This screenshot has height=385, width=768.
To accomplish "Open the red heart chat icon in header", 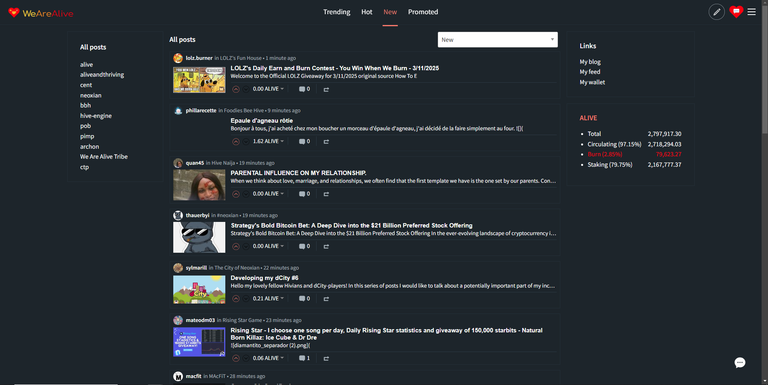I will (736, 12).
